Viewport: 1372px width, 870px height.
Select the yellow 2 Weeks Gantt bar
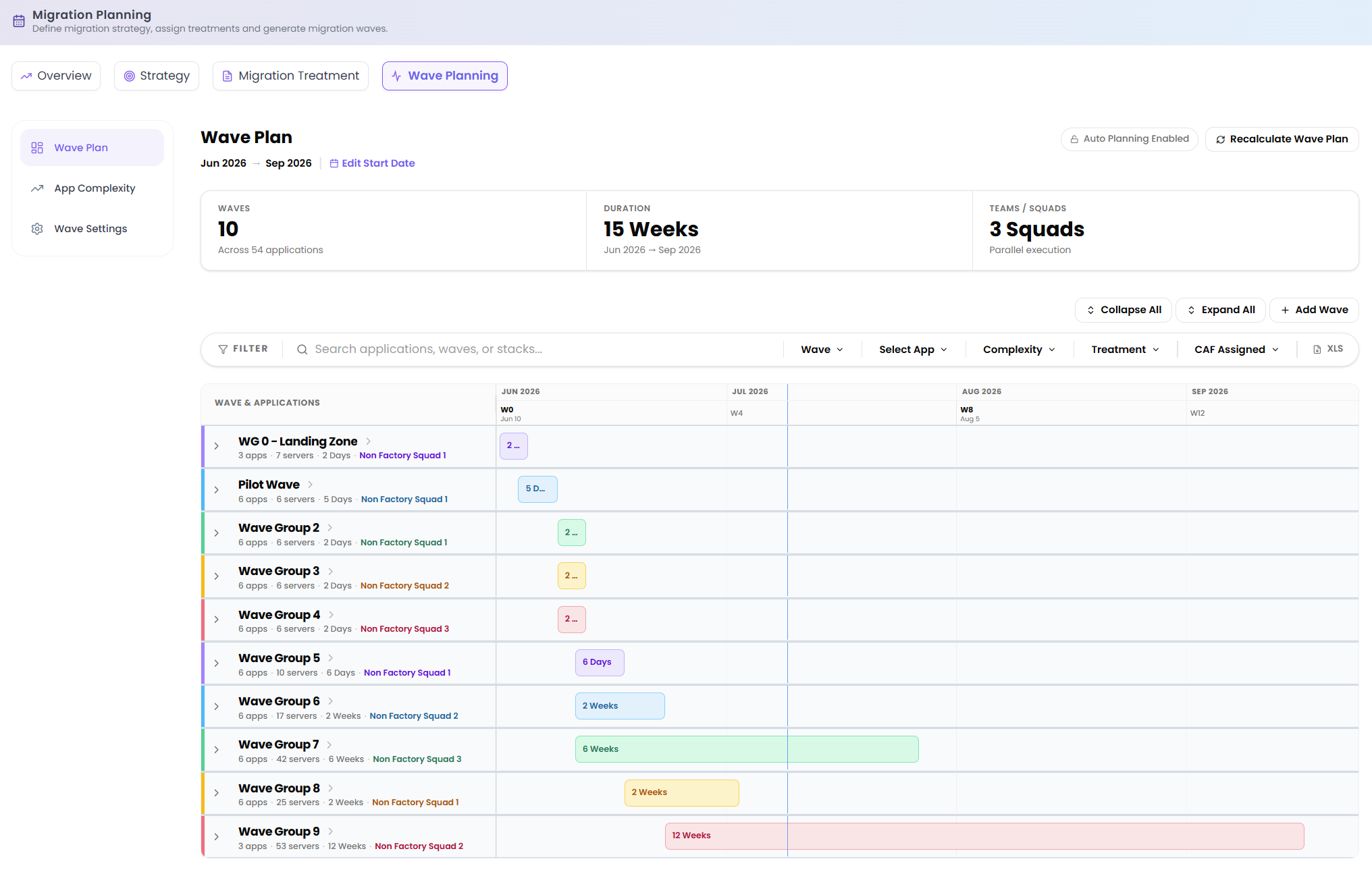pyautogui.click(x=682, y=793)
